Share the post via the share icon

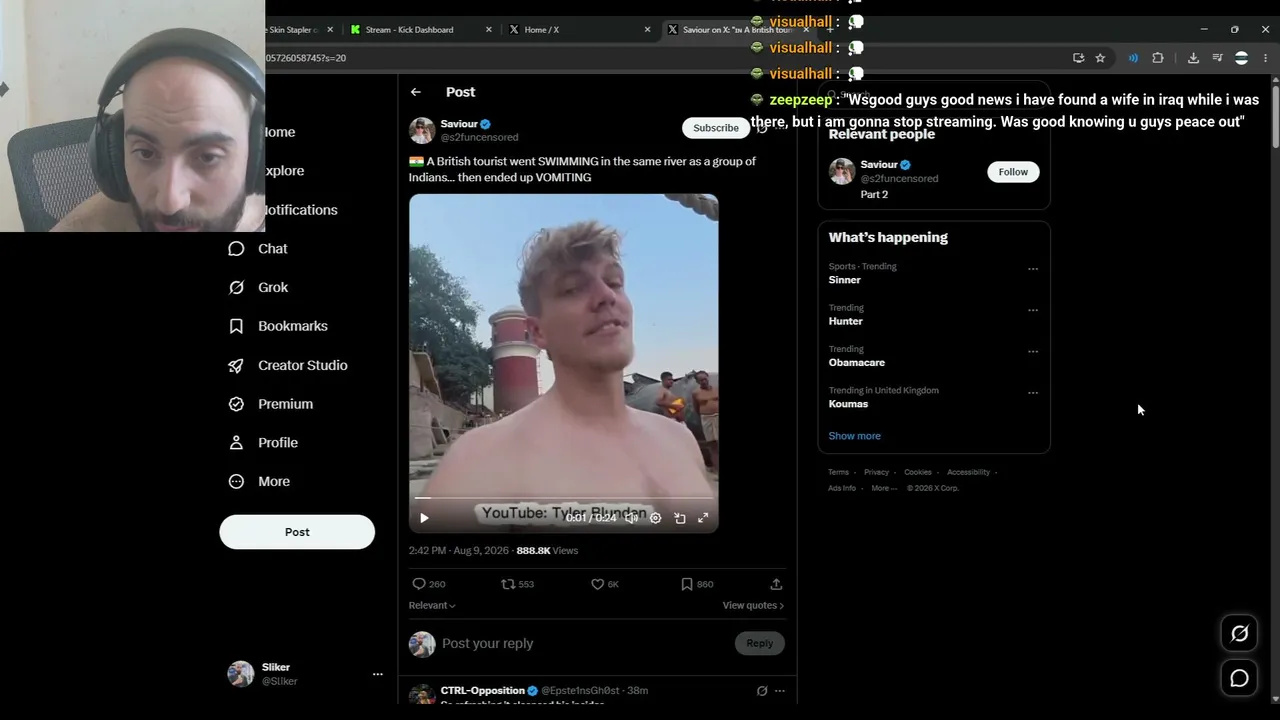click(x=776, y=584)
